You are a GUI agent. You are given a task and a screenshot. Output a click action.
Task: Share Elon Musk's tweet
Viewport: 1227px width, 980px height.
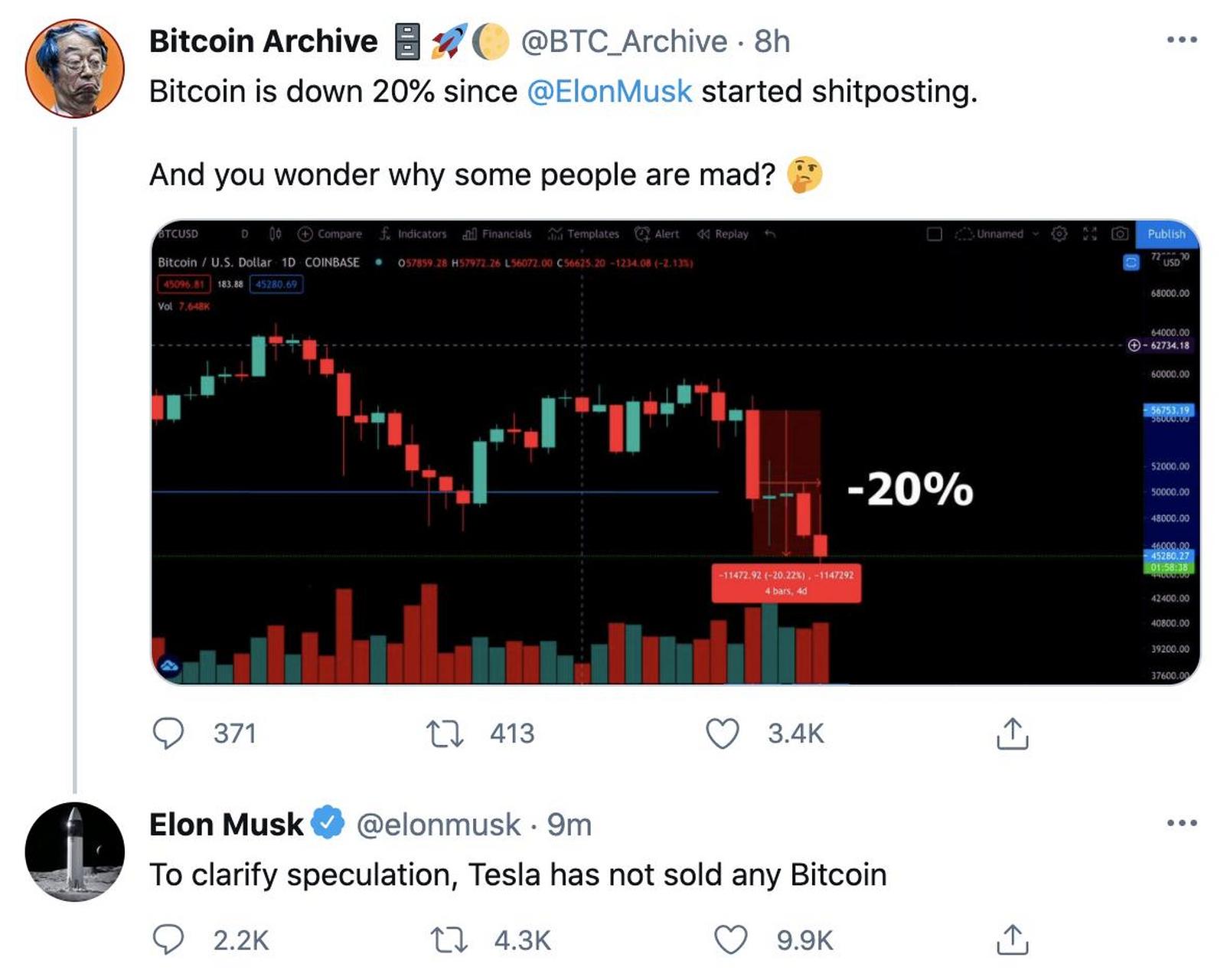(1012, 939)
